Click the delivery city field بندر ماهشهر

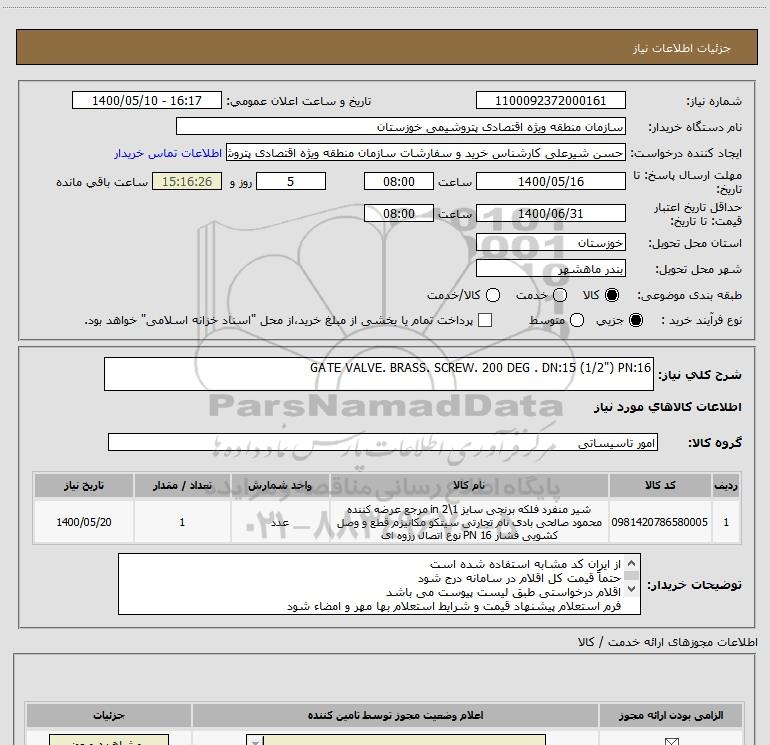[x=550, y=268]
